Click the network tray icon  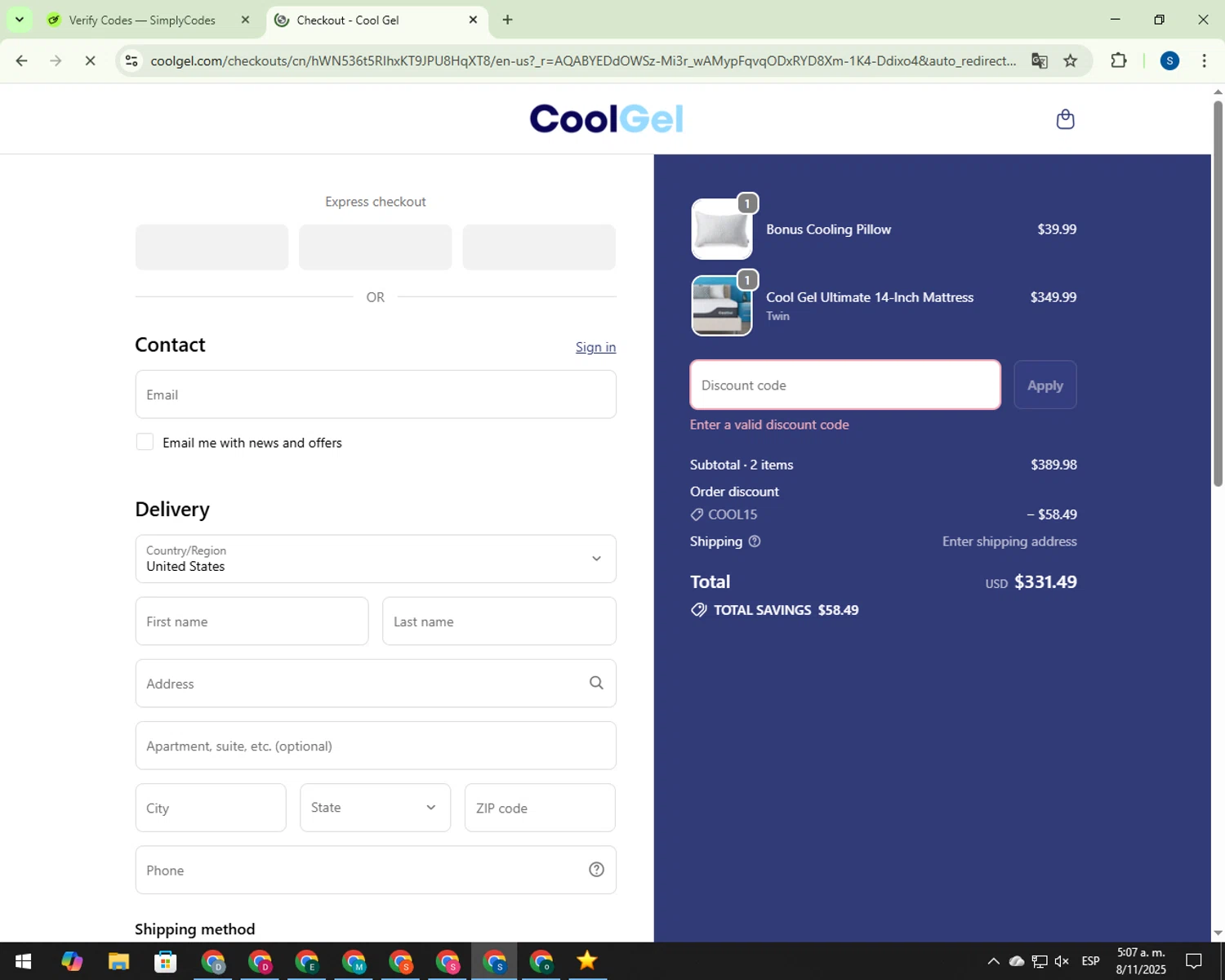1039,961
